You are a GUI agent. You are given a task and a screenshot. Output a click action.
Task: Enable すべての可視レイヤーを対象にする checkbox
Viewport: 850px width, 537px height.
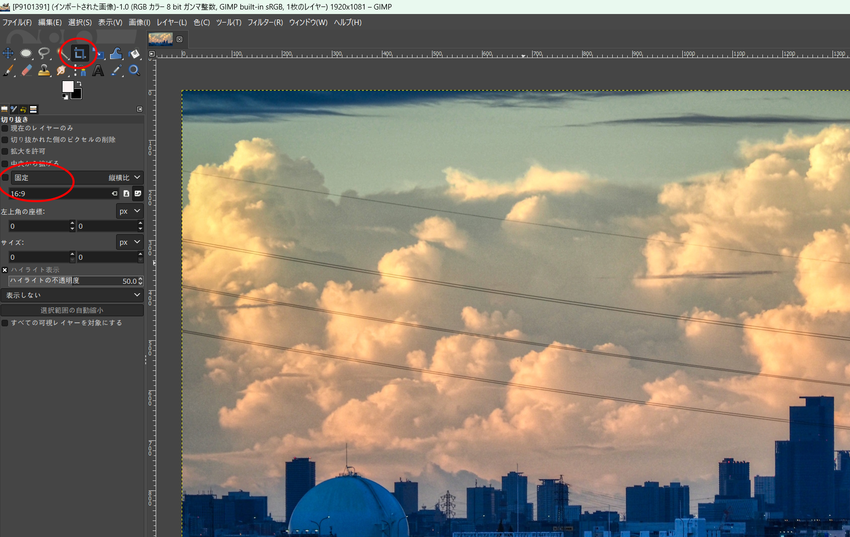[x=5, y=323]
